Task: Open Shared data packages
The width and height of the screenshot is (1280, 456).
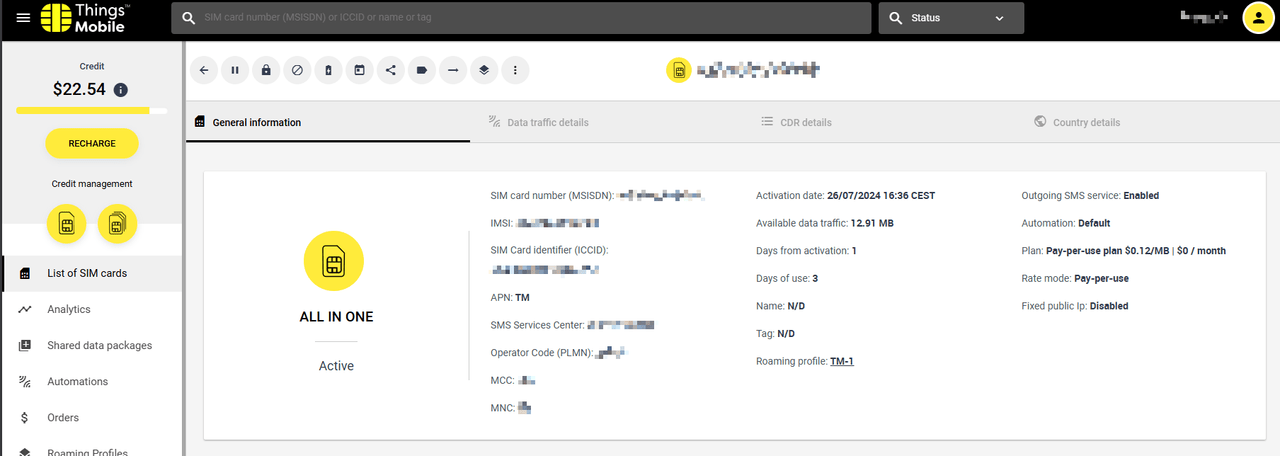Action: [x=91, y=345]
